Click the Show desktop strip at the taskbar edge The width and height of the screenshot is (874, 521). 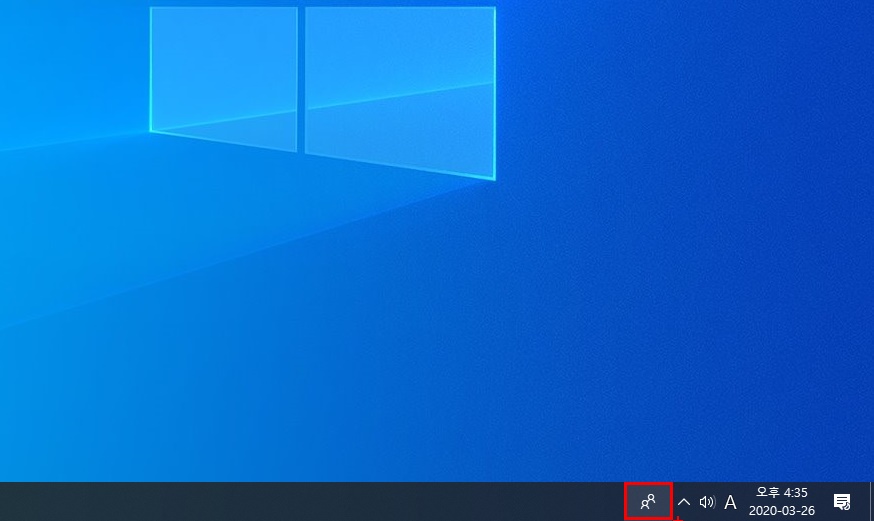[871, 501]
